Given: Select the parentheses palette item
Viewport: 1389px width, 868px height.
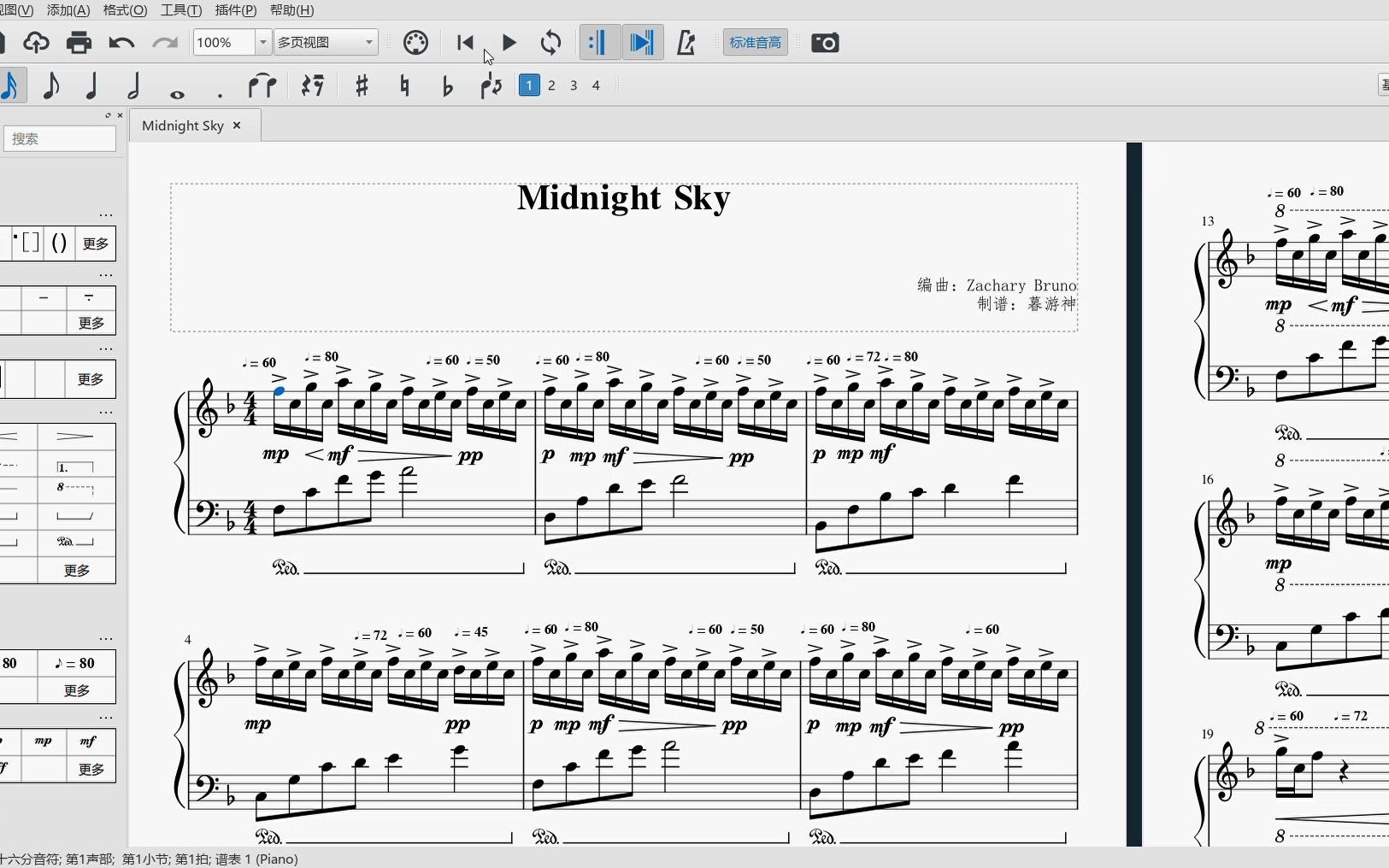Looking at the screenshot, I should [59, 243].
